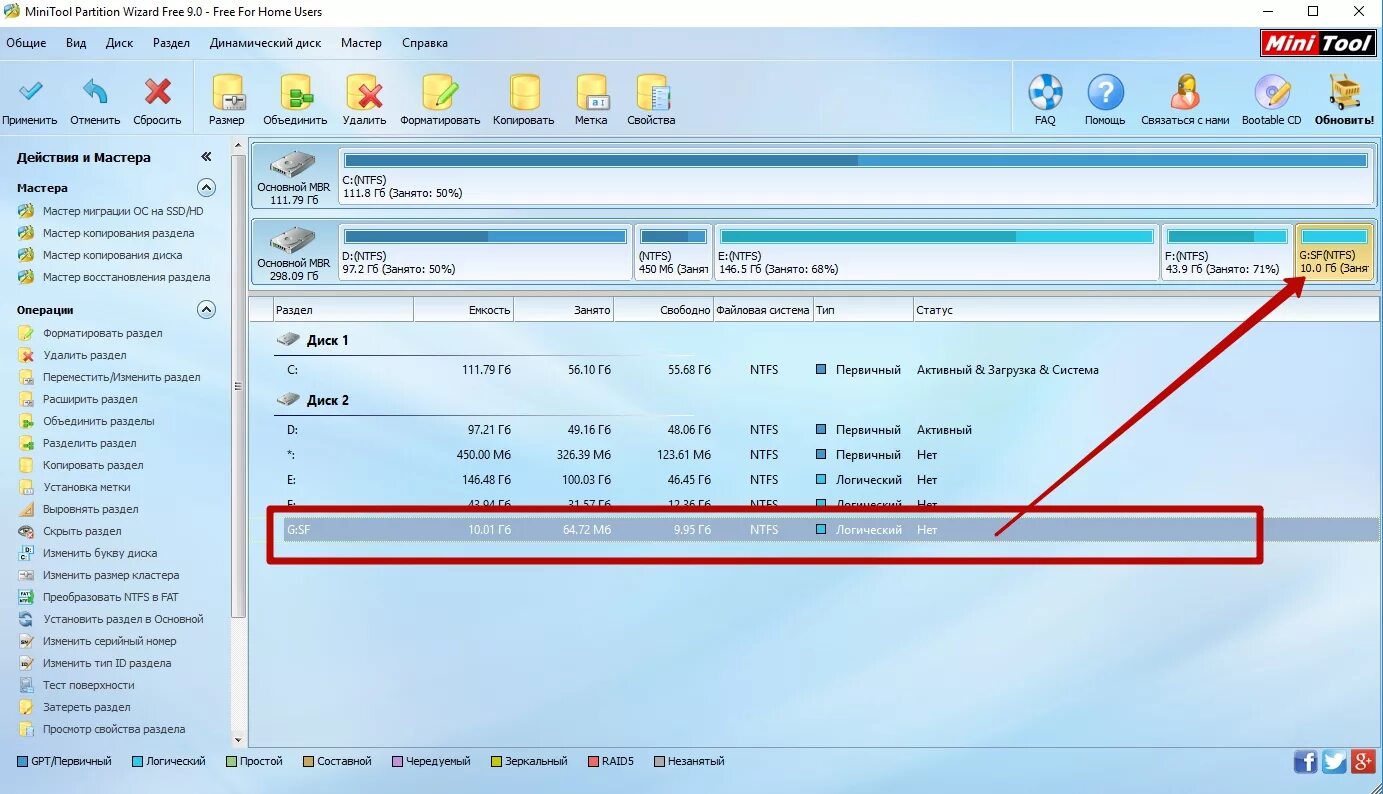Open the Мастер menu
This screenshot has width=1383, height=794.
(361, 43)
